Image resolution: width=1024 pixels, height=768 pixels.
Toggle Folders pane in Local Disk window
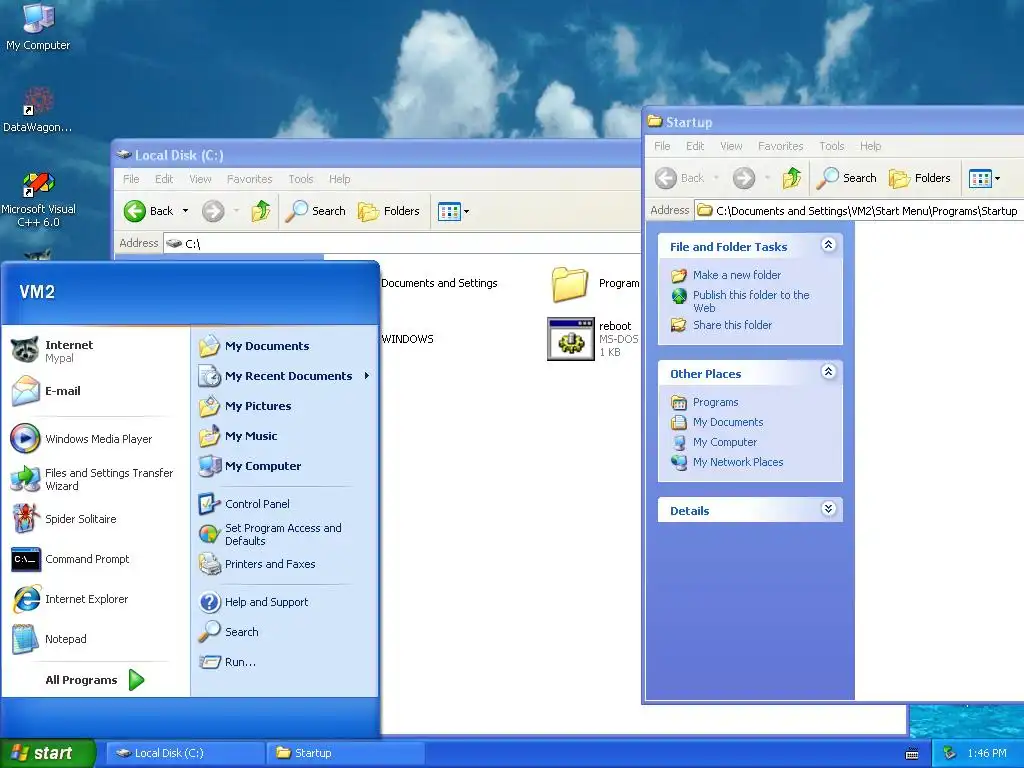click(389, 211)
